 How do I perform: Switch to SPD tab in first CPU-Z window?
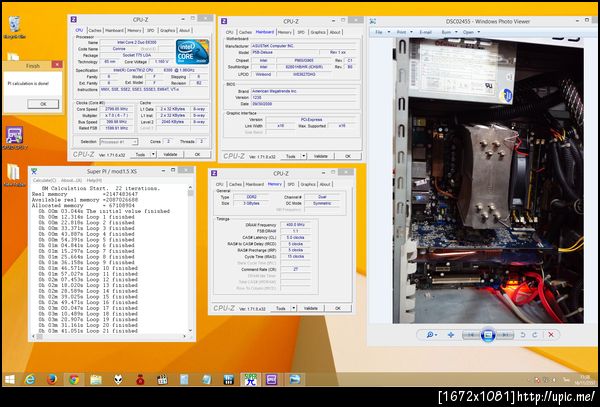151,30
